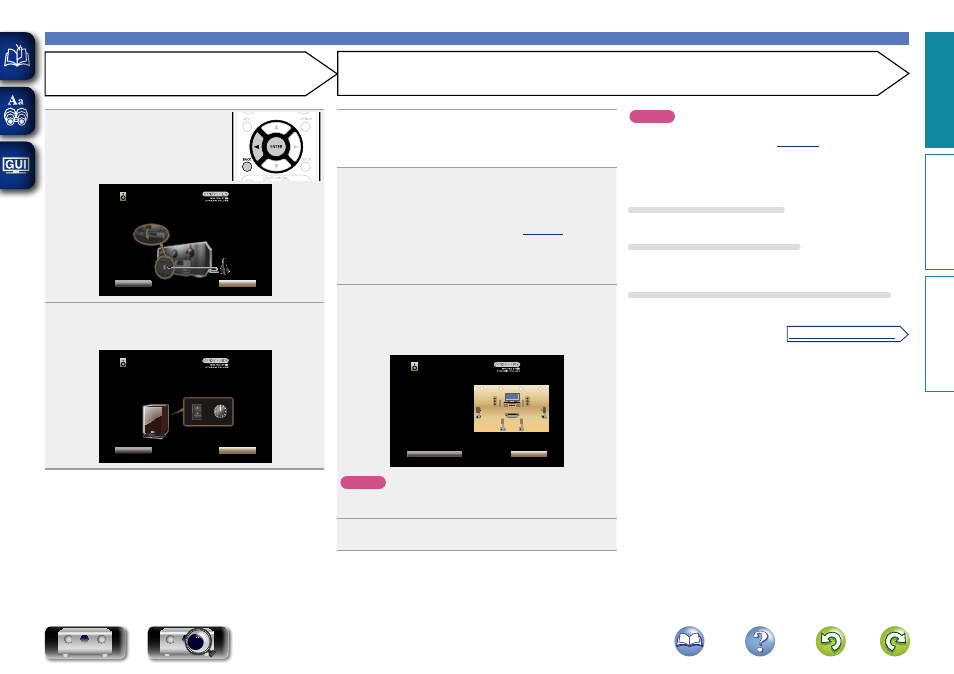Click the subwoofer settings screen image
Image resolution: width=954 pixels, height=674 pixels.
click(186, 406)
